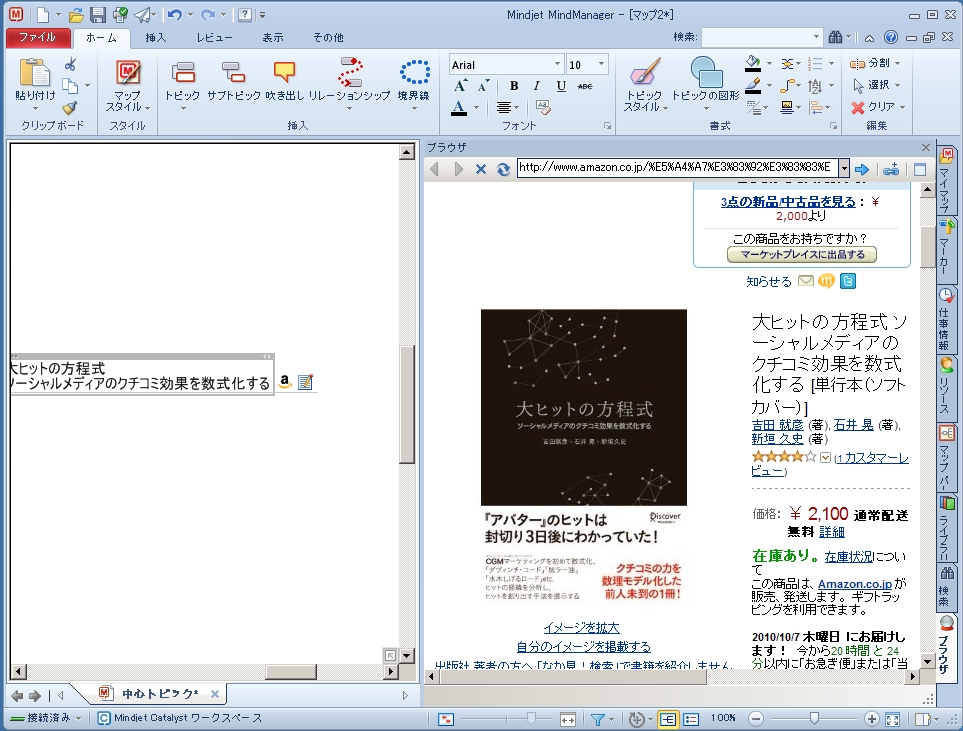Open the binoculars search icon
This screenshot has height=731, width=963.
coord(835,37)
